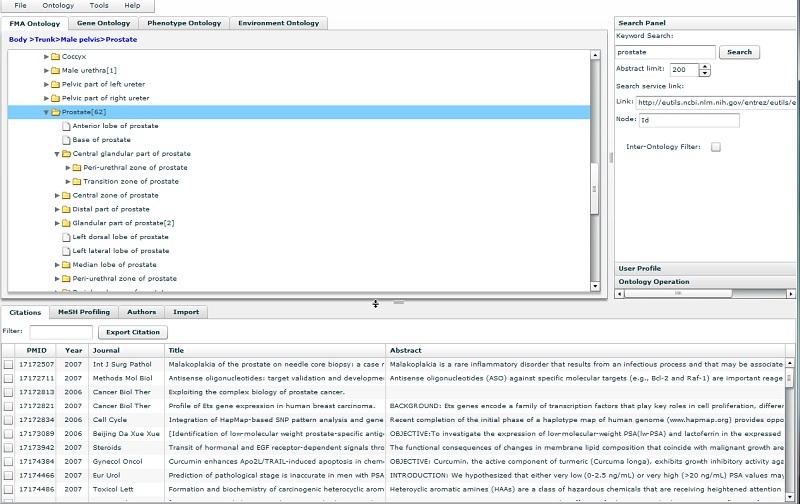Image resolution: width=800 pixels, height=504 pixels.
Task: Check the row for PMID 17173942
Action: 8,448
